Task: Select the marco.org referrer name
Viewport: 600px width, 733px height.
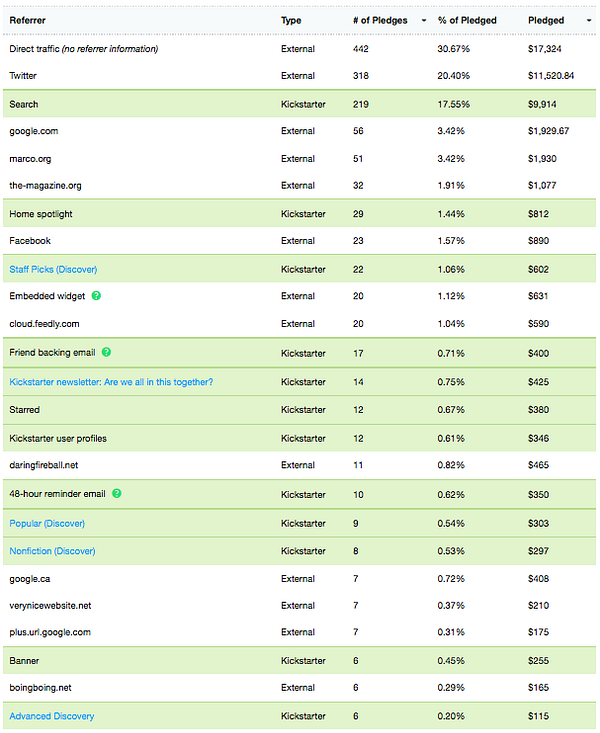Action: [x=30, y=159]
